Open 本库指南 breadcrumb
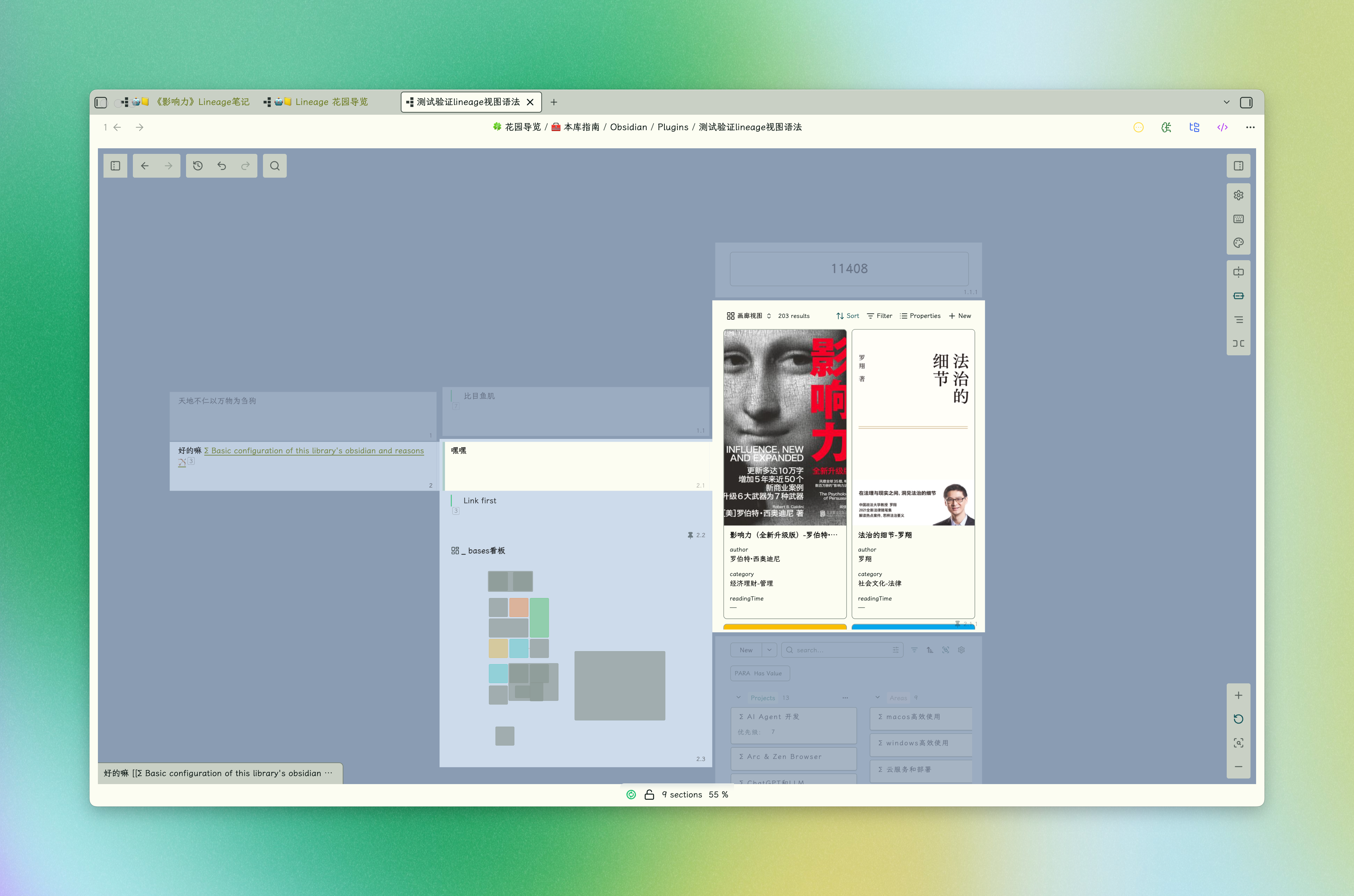The height and width of the screenshot is (896, 1354). 576,127
